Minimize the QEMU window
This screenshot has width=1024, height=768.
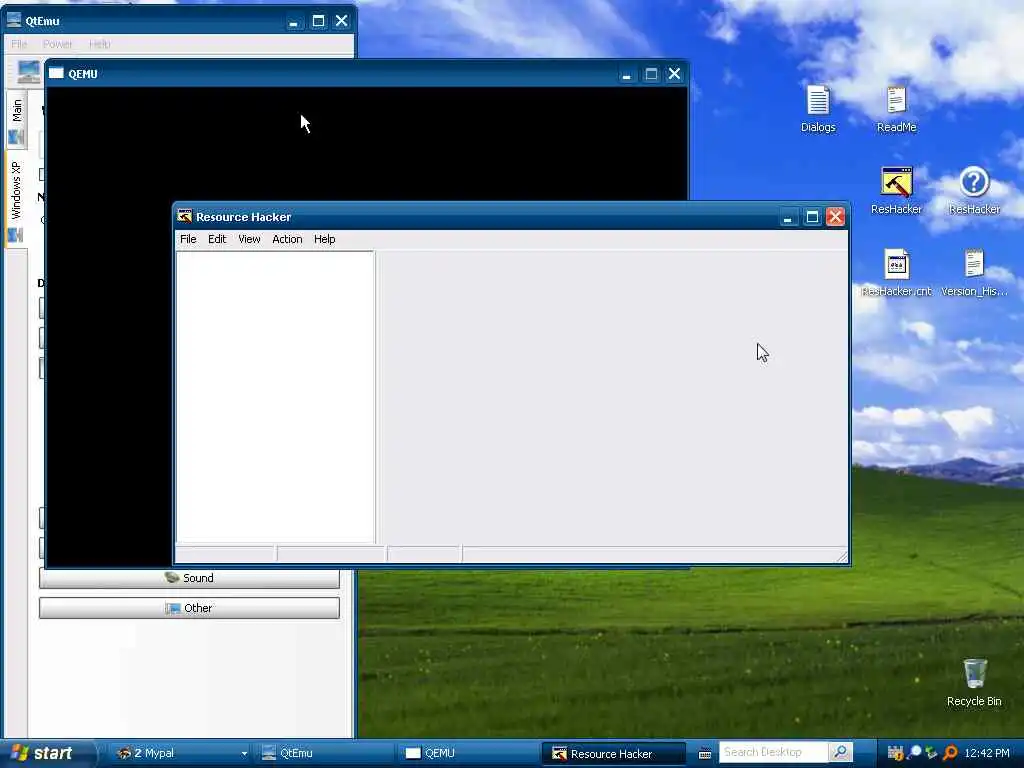[x=626, y=74]
